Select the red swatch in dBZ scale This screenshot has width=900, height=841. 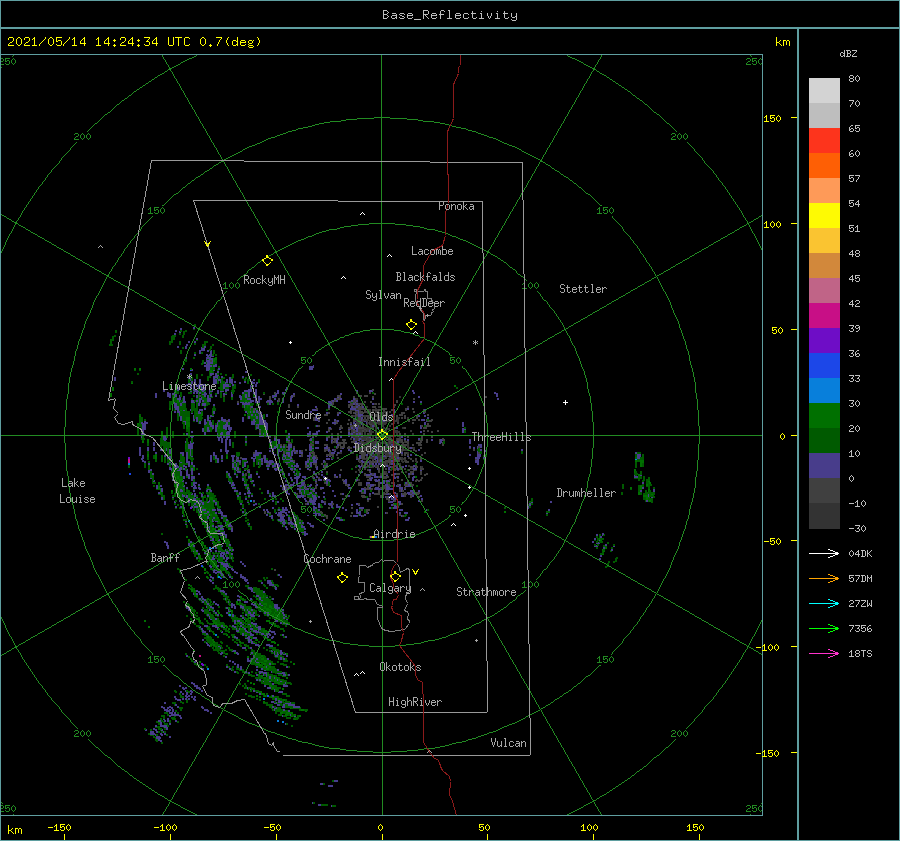coord(824,141)
